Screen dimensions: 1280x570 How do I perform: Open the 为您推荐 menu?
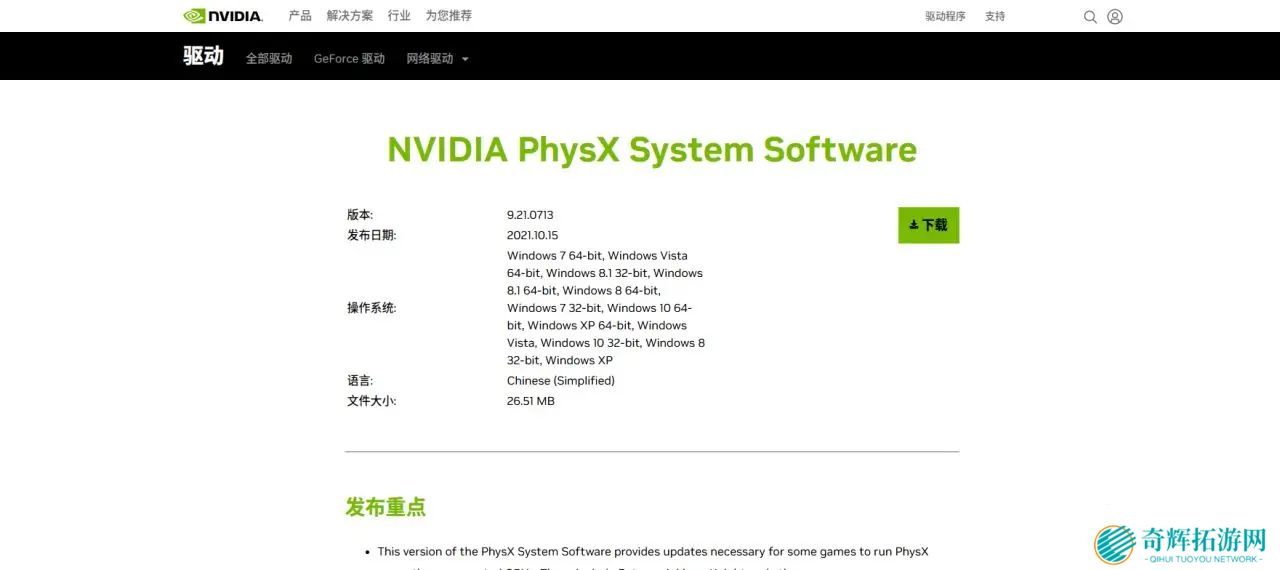448,16
